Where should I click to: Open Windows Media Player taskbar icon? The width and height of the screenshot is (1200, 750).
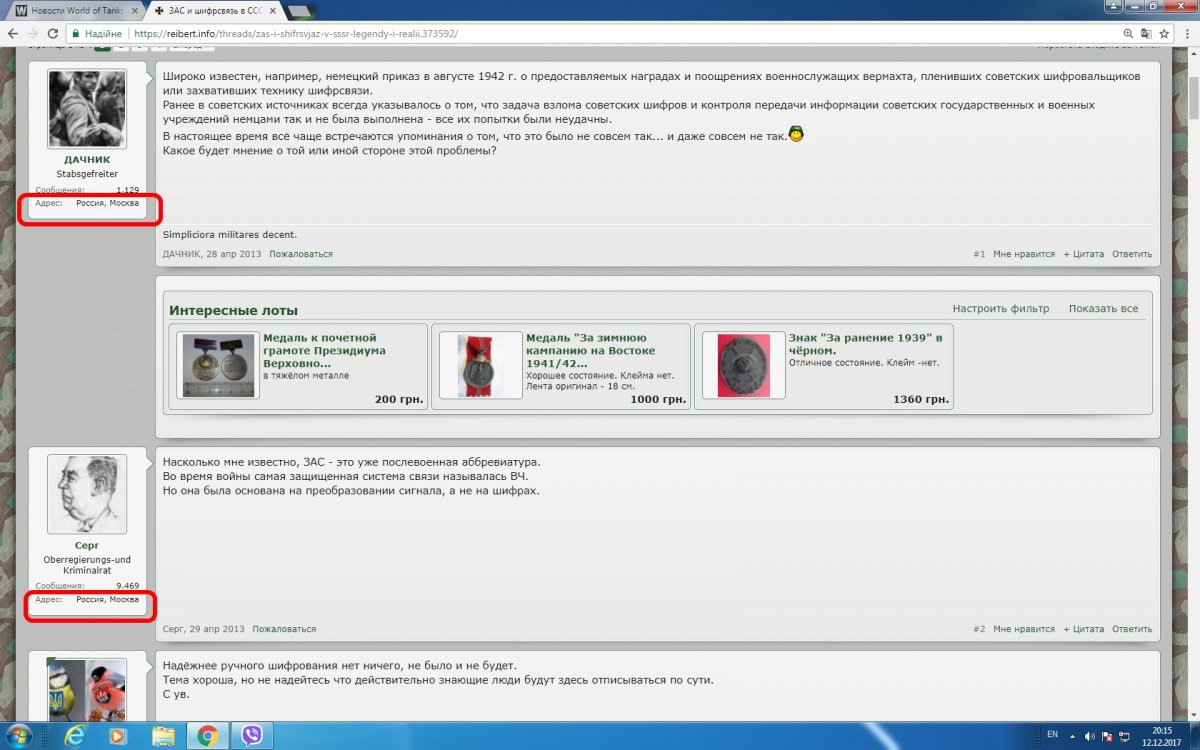(118, 735)
